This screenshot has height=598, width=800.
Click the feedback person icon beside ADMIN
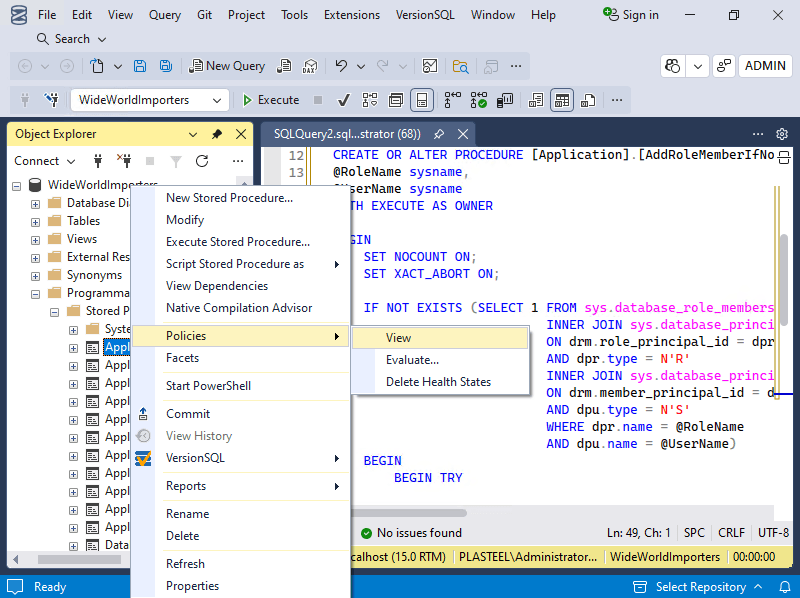pos(723,66)
